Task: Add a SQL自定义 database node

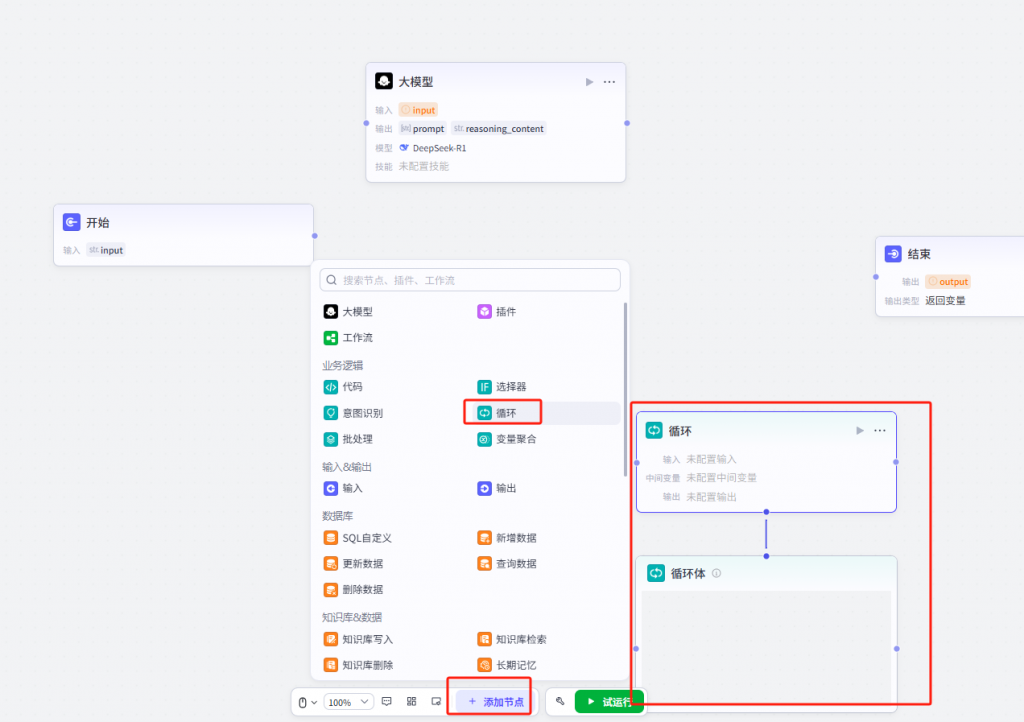Action: point(358,538)
